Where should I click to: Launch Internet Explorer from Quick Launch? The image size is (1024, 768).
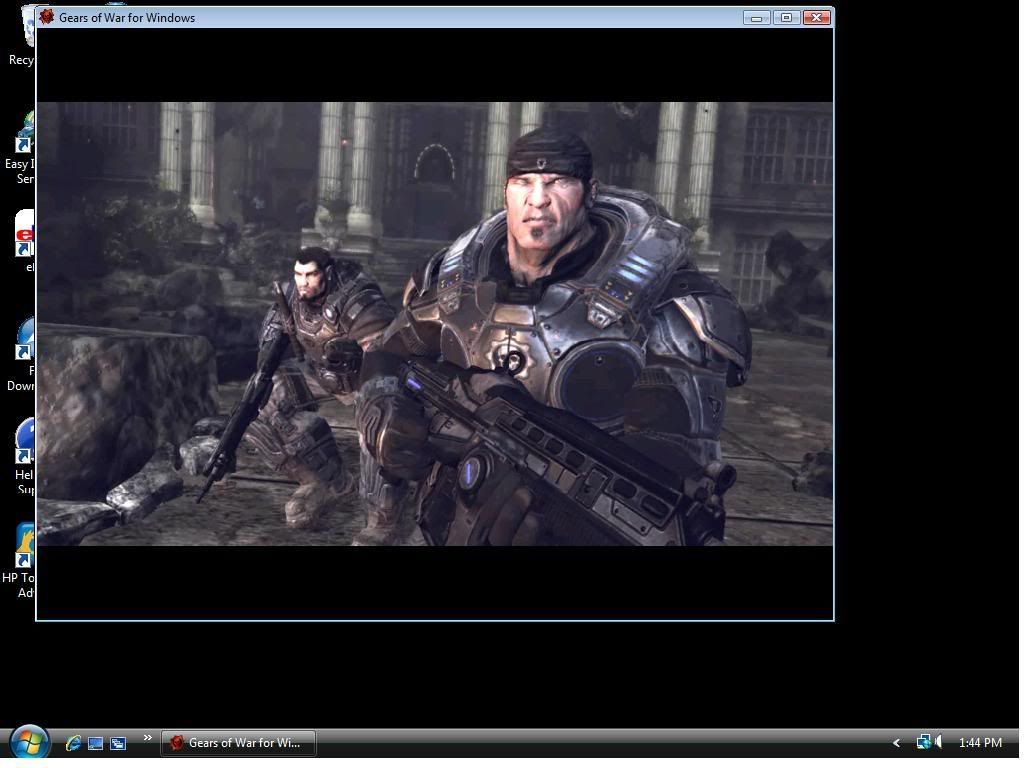[73, 743]
